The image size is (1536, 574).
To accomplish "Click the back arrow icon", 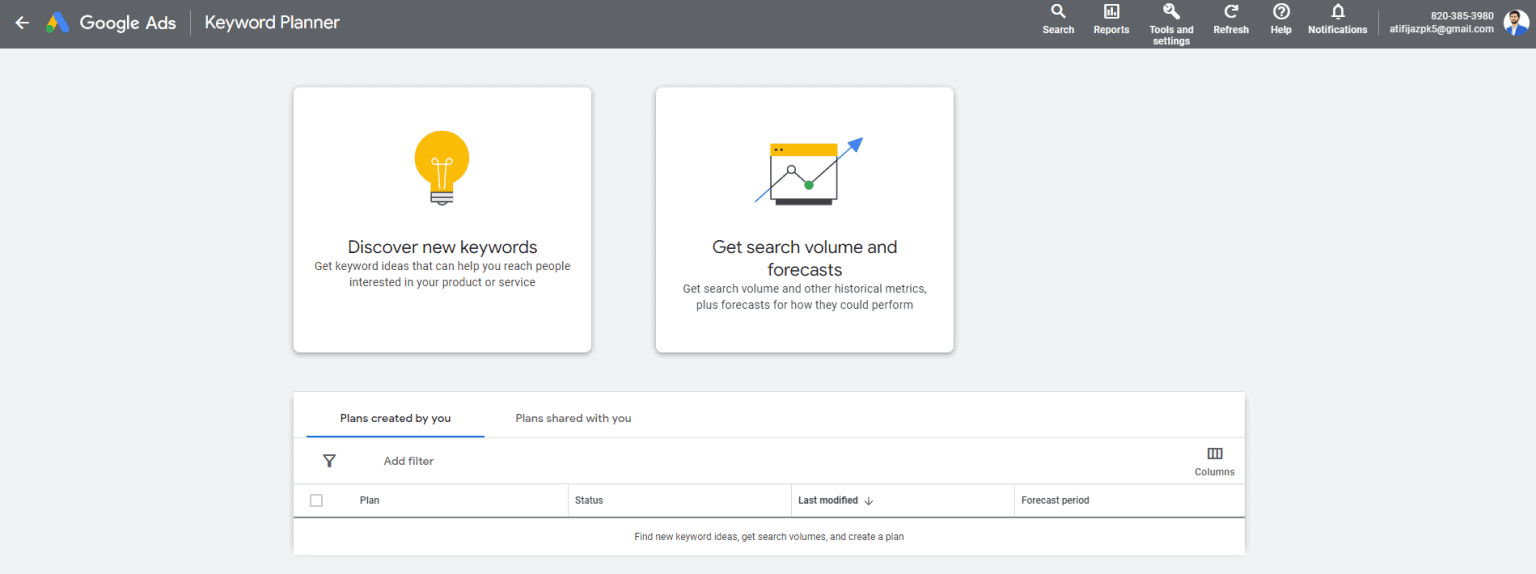I will 22,23.
